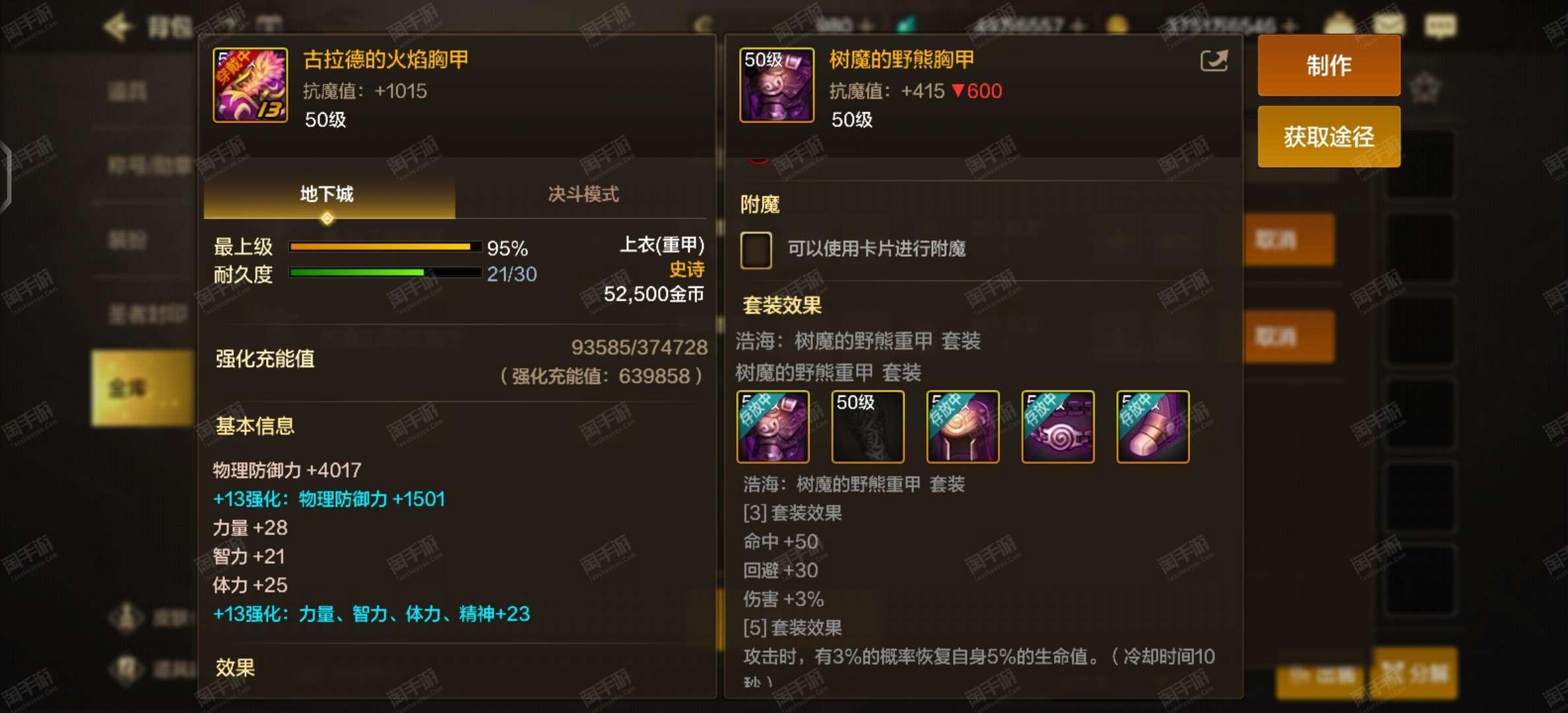1568x713 pixels.
Task: Select the belt set piece icon
Action: 1058,426
